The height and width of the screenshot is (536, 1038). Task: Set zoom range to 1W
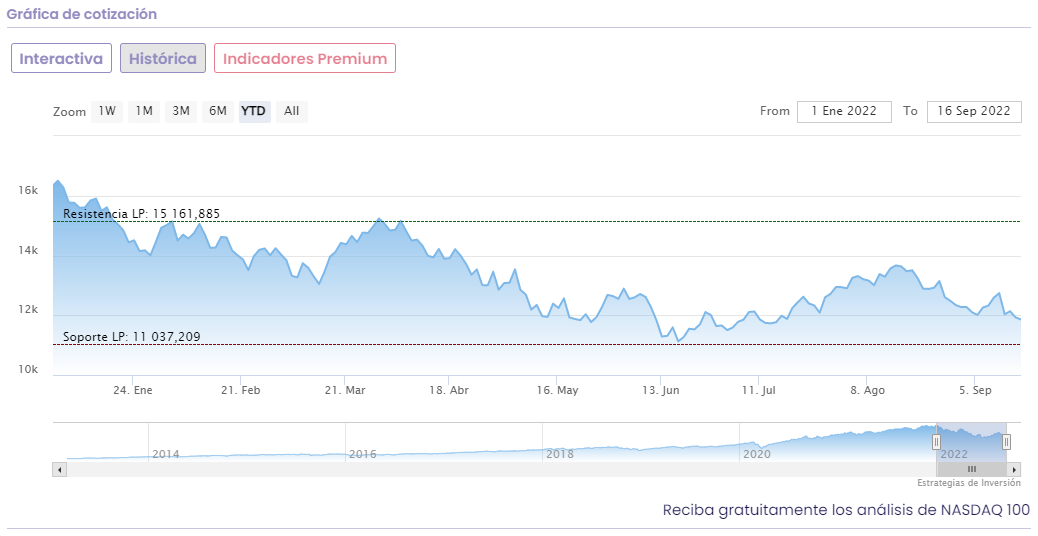[107, 111]
